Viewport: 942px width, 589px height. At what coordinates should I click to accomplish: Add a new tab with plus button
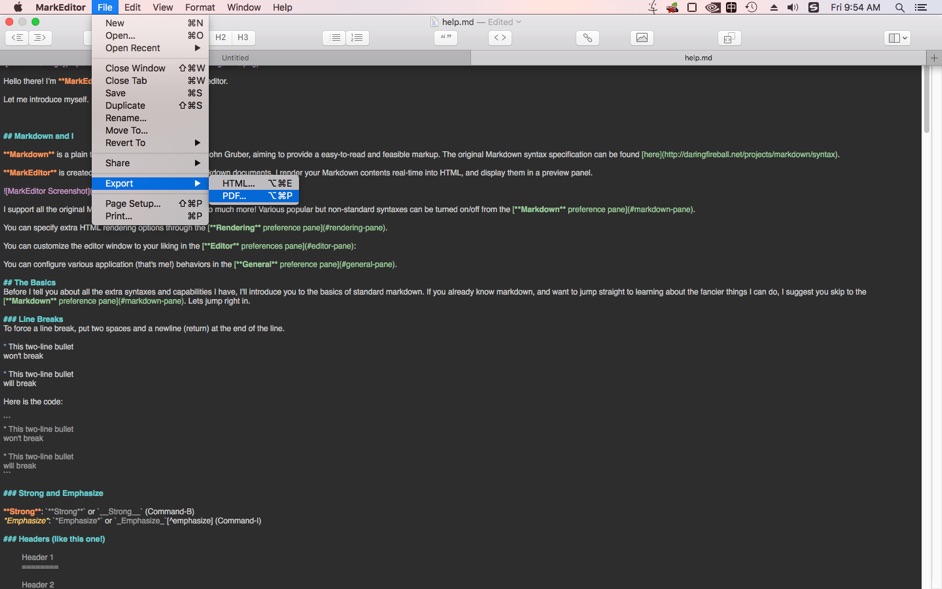pos(934,58)
